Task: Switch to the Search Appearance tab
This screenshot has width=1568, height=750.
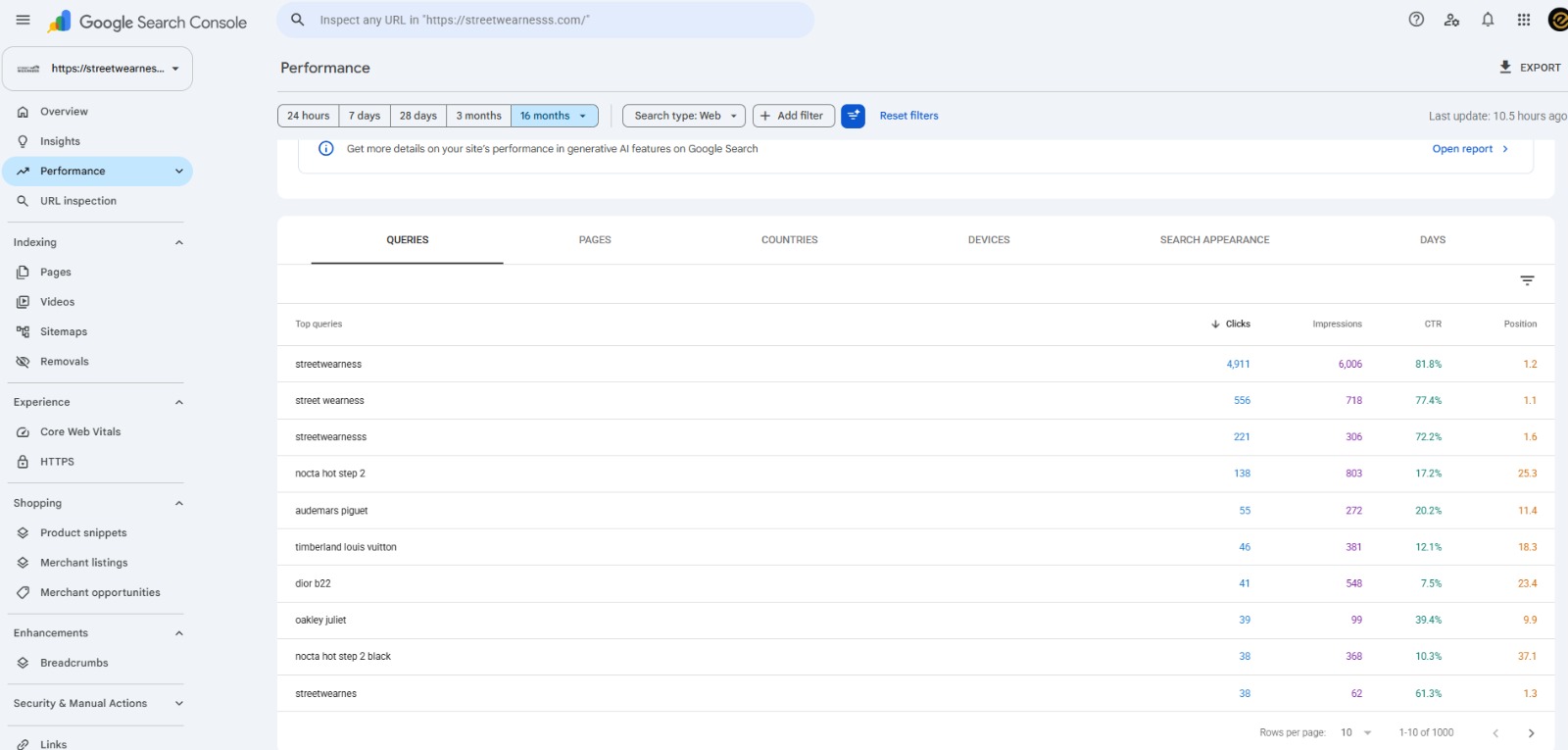Action: 1215,240
